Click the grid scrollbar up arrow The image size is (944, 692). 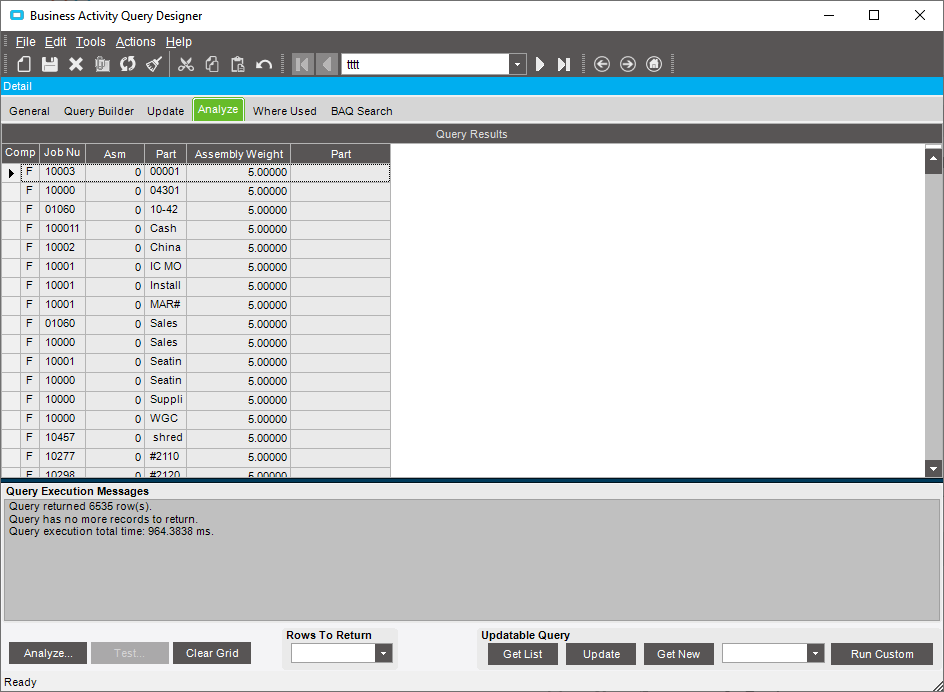click(x=933, y=160)
